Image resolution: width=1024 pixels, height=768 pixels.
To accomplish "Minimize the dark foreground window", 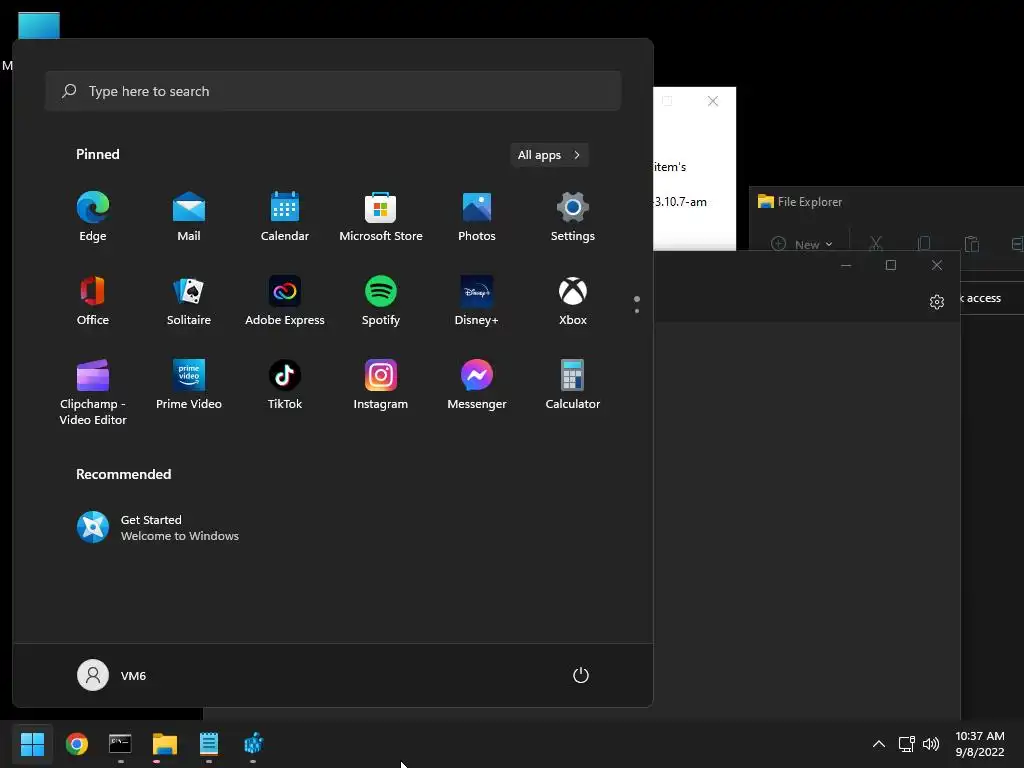I will click(x=846, y=265).
